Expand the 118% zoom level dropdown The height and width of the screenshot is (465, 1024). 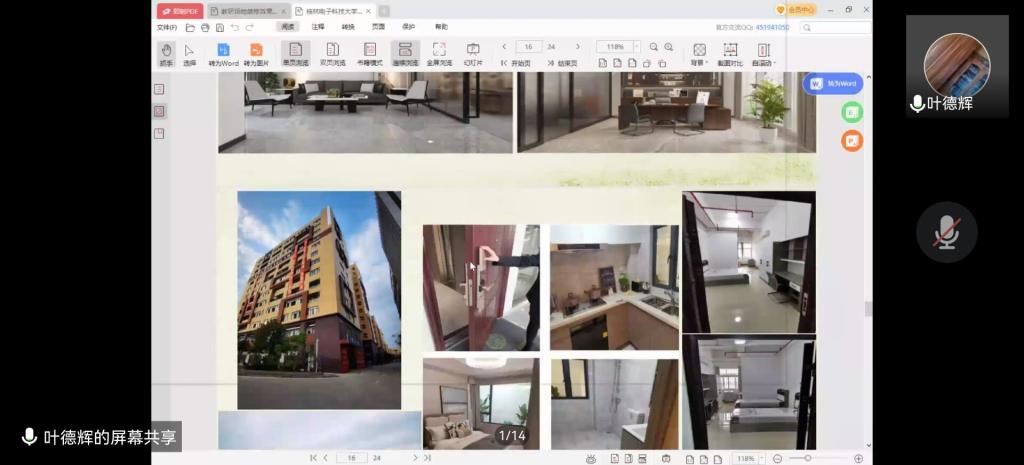click(x=636, y=47)
